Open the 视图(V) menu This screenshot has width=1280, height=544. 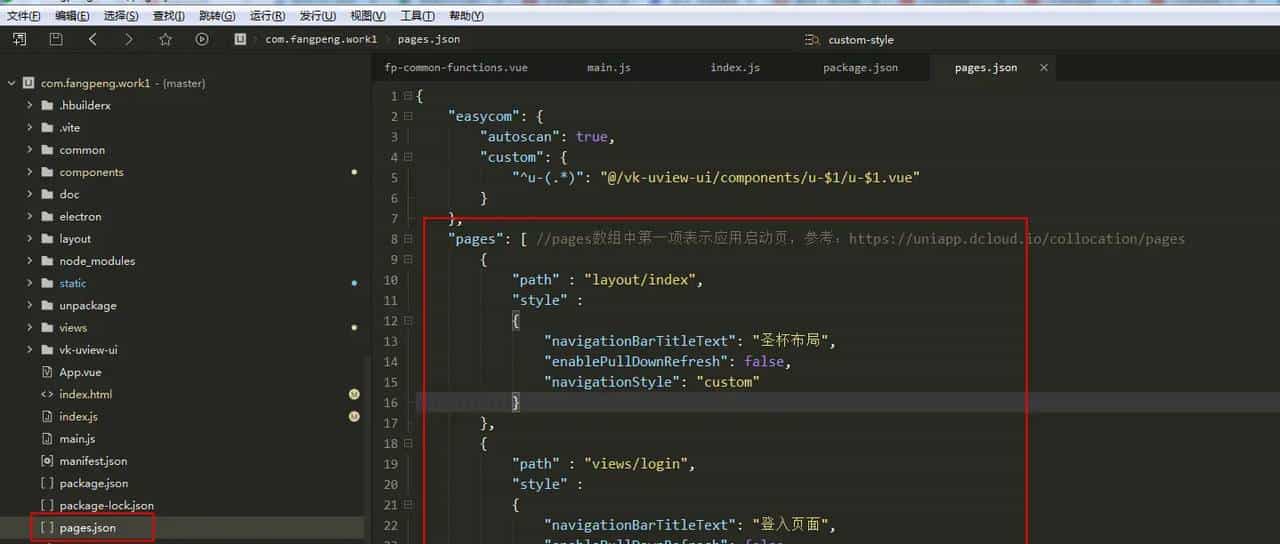pos(368,16)
